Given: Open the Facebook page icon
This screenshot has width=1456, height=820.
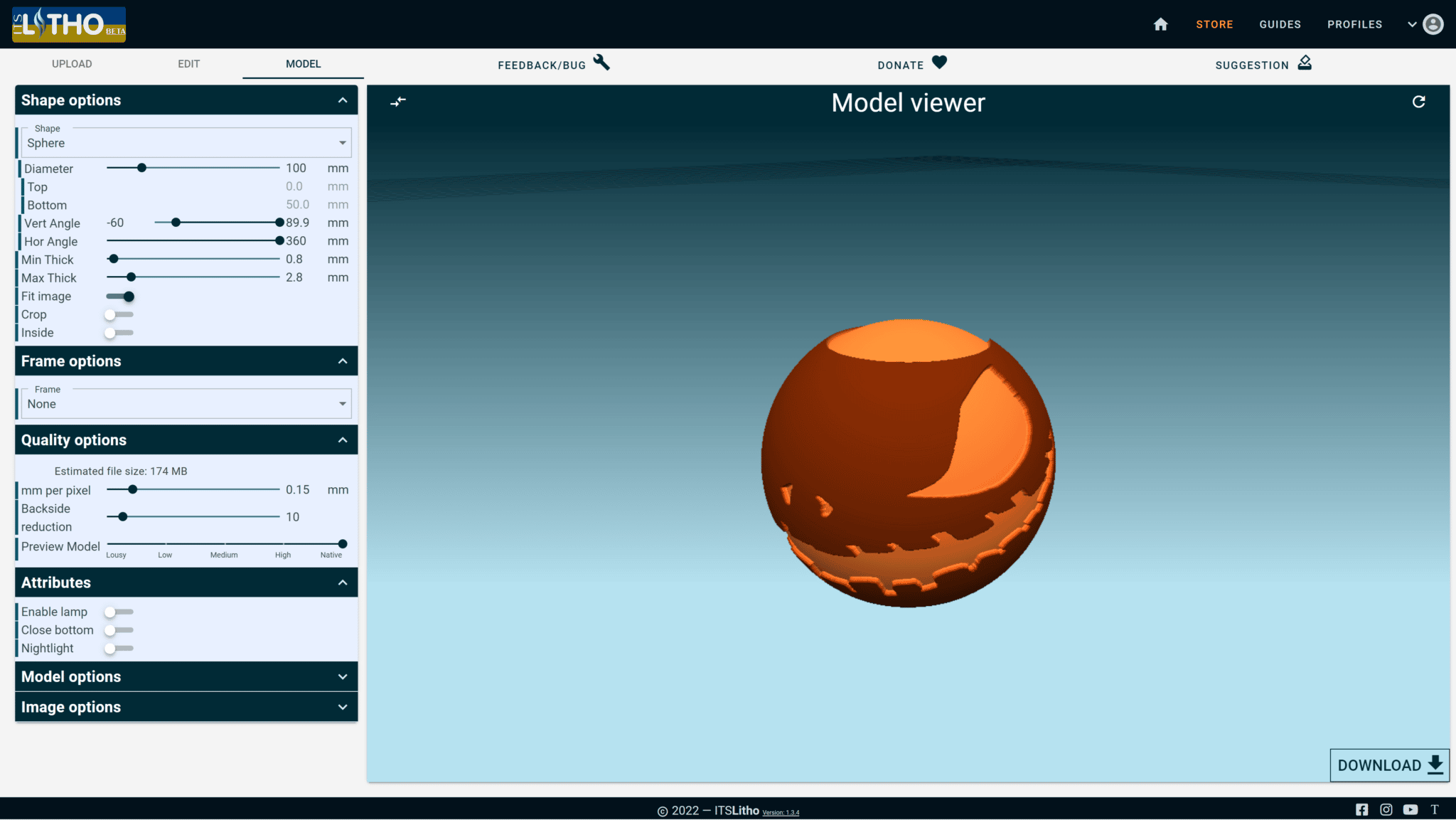Looking at the screenshot, I should tap(1361, 809).
